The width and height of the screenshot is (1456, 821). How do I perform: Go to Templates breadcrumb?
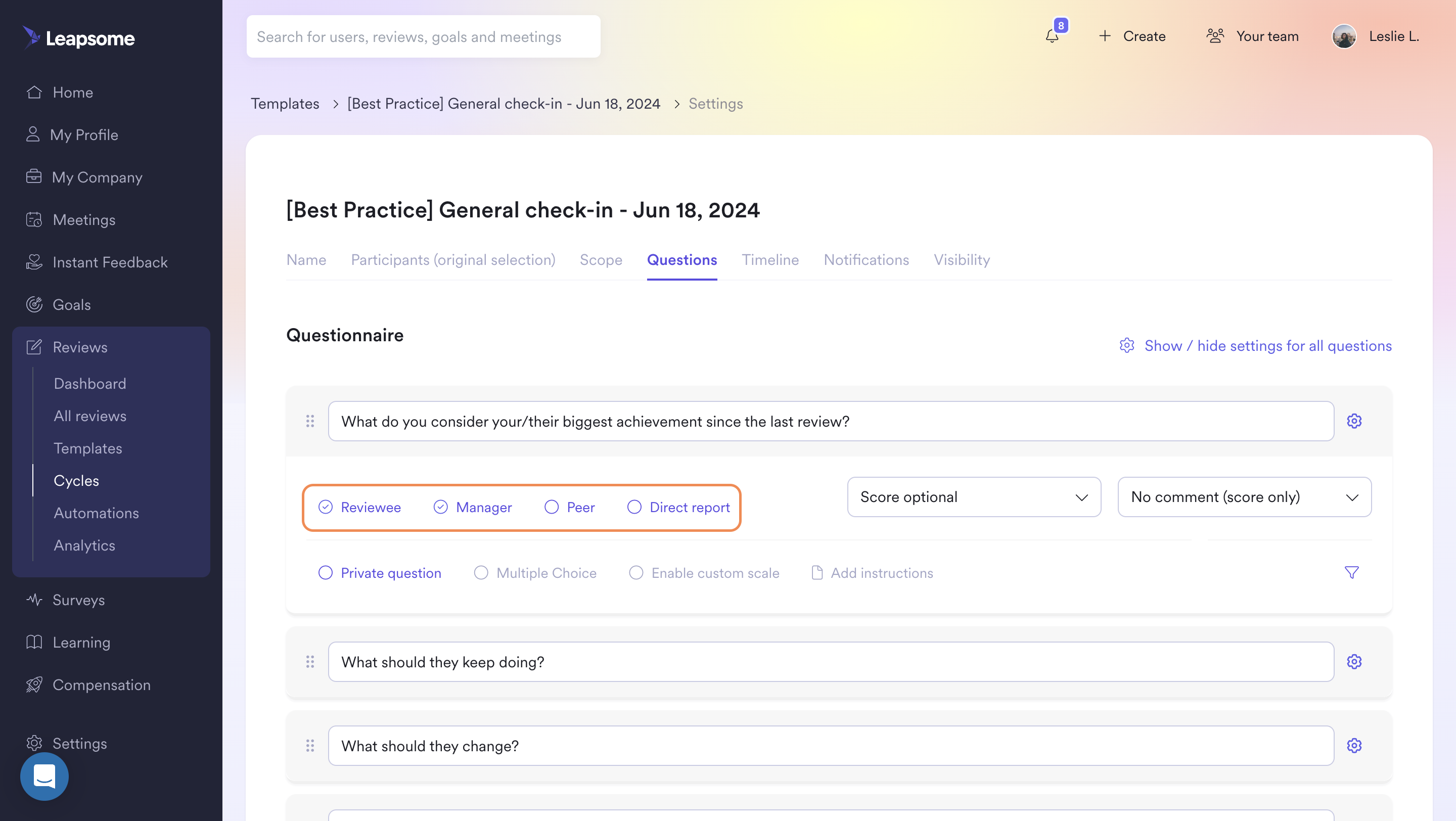285,104
